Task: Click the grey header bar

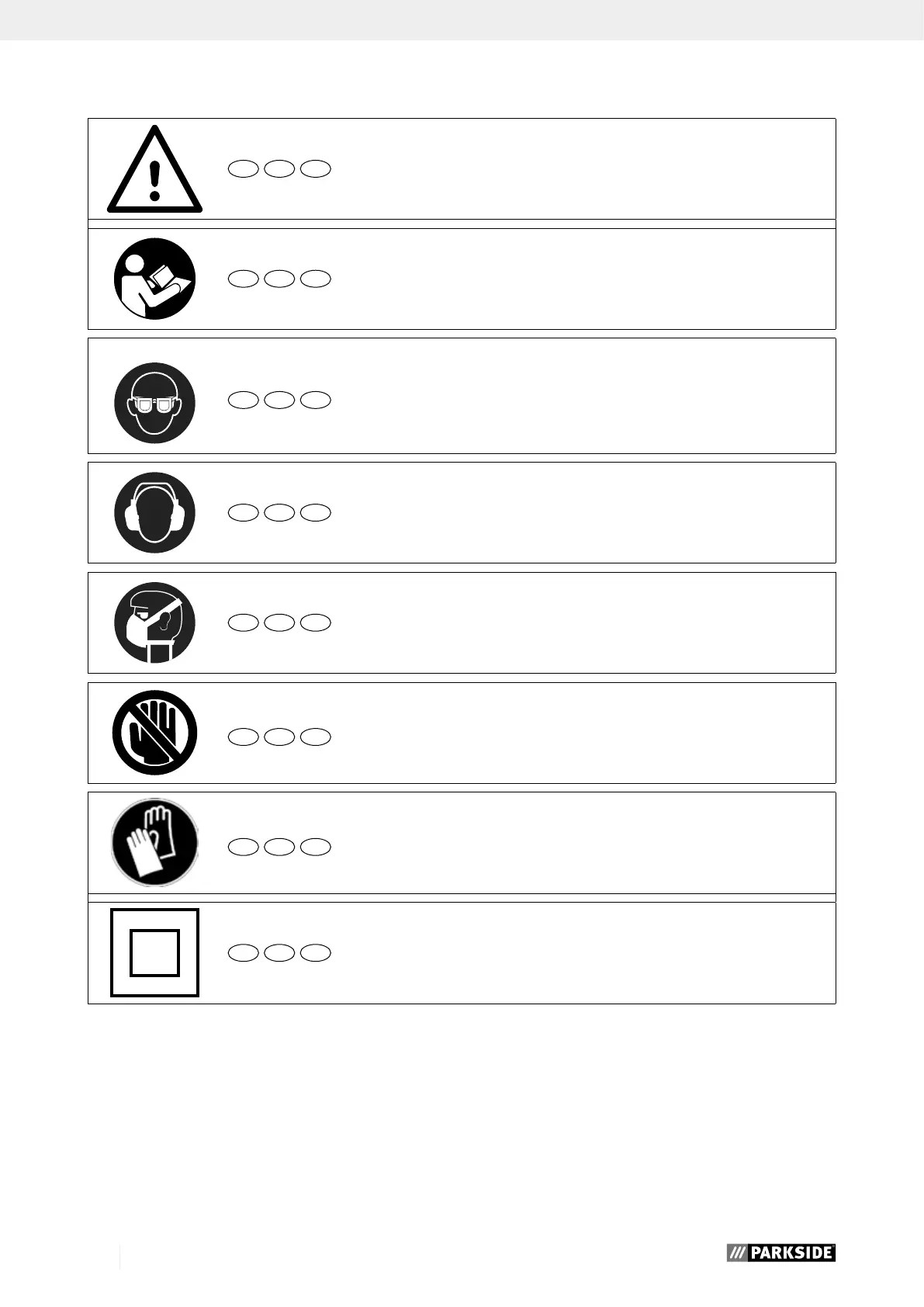Action: pos(462,20)
